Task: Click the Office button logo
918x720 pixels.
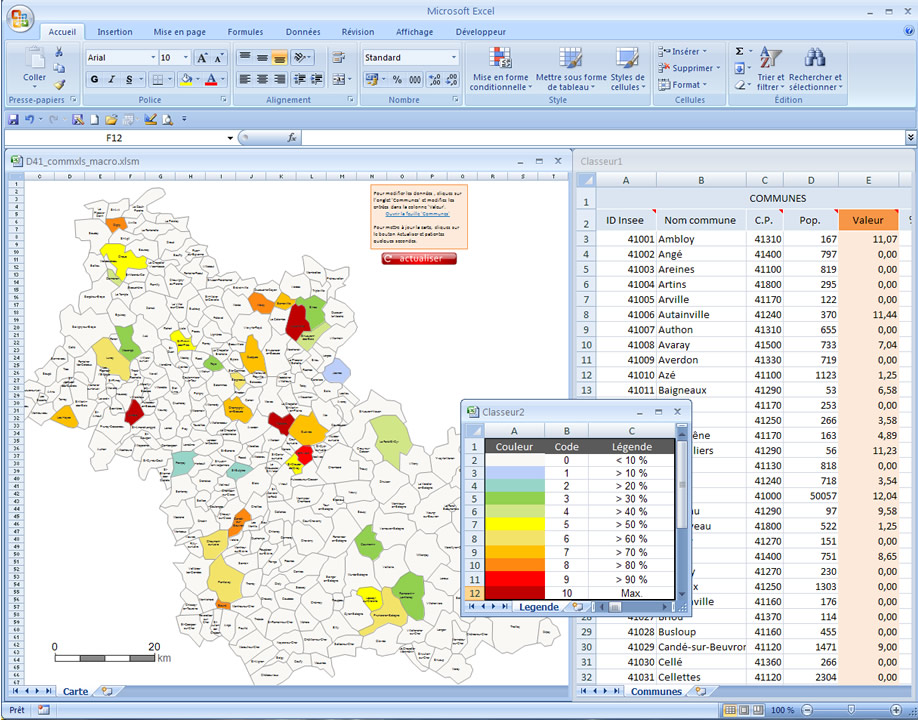Action: click(x=19, y=18)
